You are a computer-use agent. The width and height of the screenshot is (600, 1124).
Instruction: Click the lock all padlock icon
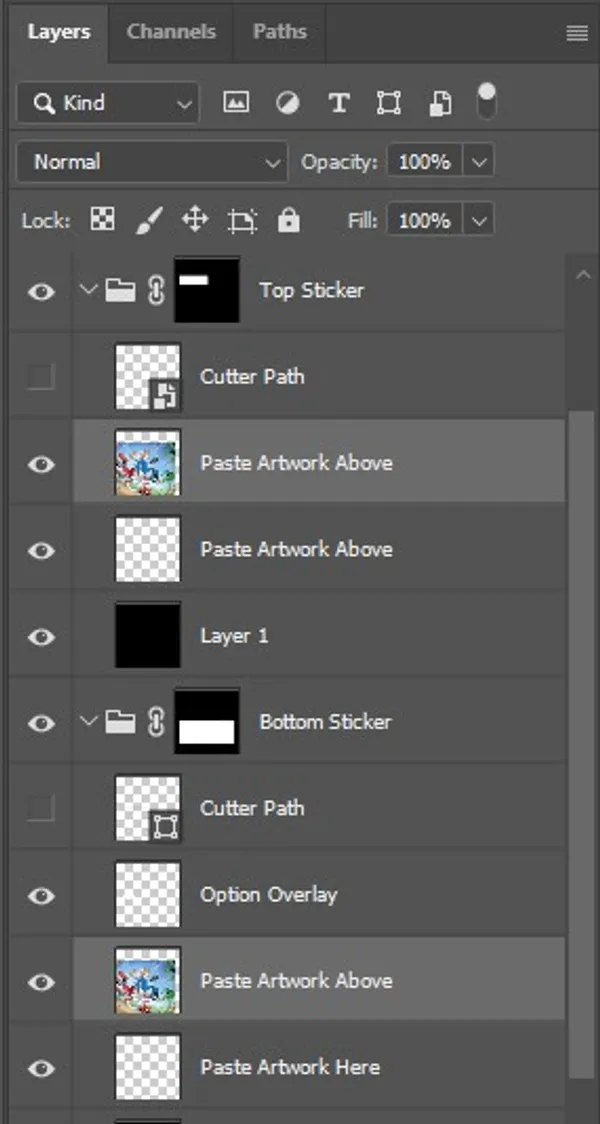(289, 220)
